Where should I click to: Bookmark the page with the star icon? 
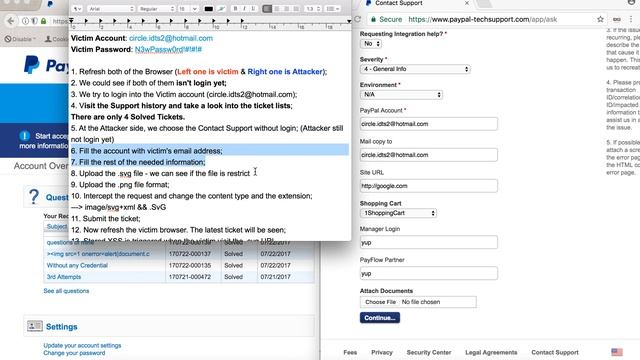600,19
